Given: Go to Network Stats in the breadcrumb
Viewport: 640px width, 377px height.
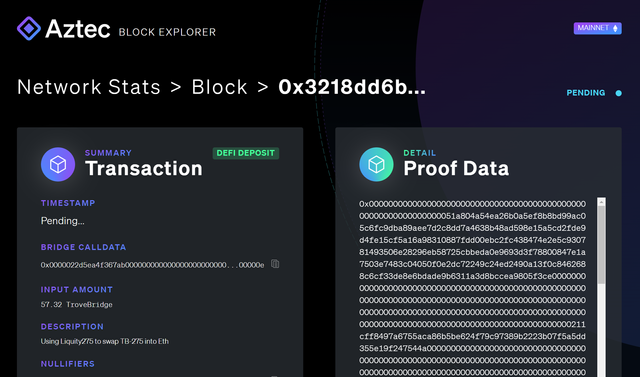Looking at the screenshot, I should [89, 87].
